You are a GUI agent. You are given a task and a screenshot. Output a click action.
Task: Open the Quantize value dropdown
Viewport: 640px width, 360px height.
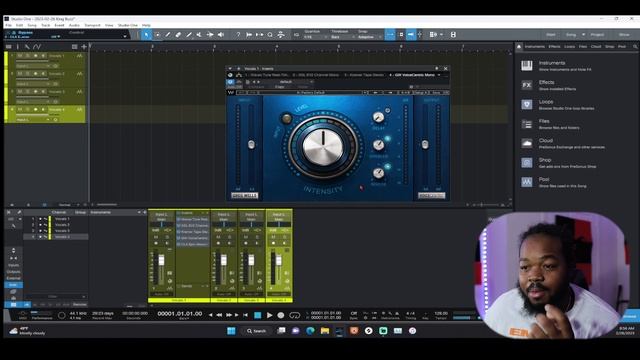click(x=315, y=37)
